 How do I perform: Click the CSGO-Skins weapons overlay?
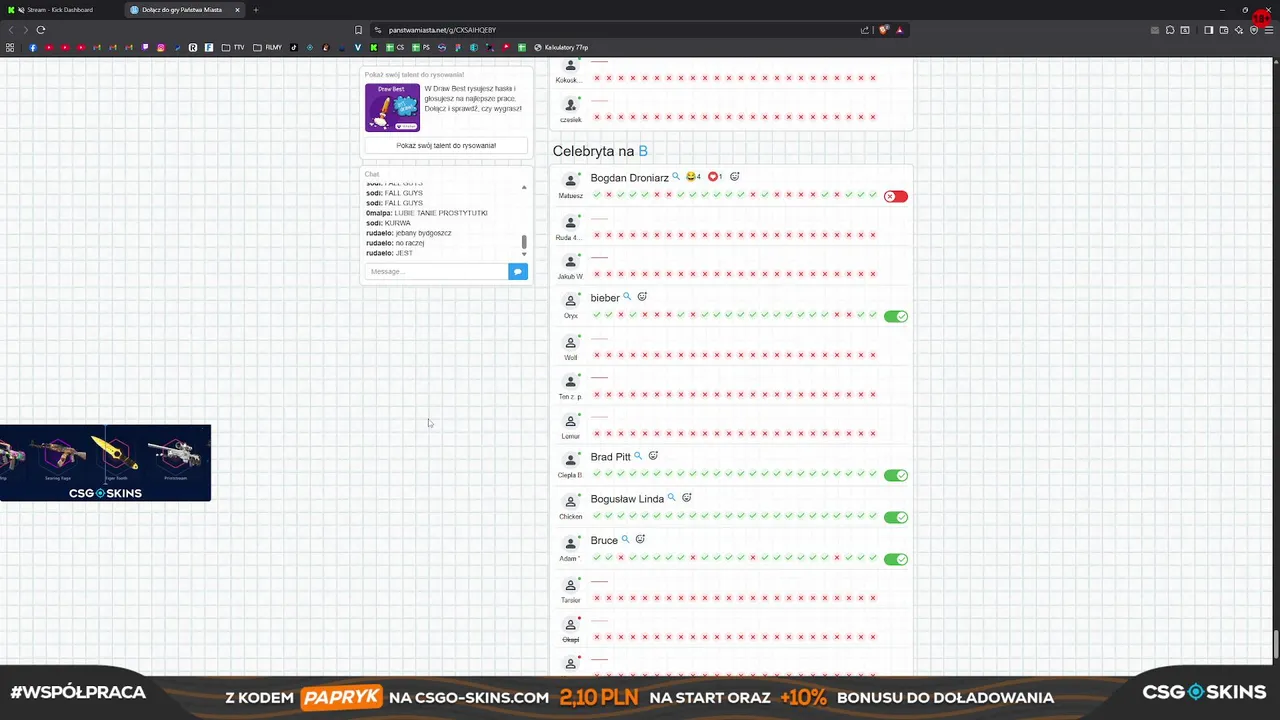[x=105, y=463]
